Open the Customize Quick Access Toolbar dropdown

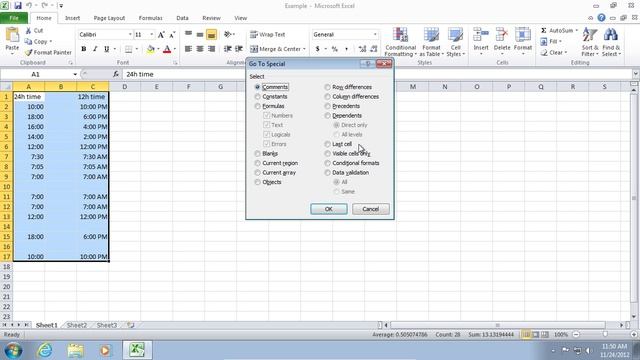pos(61,6)
